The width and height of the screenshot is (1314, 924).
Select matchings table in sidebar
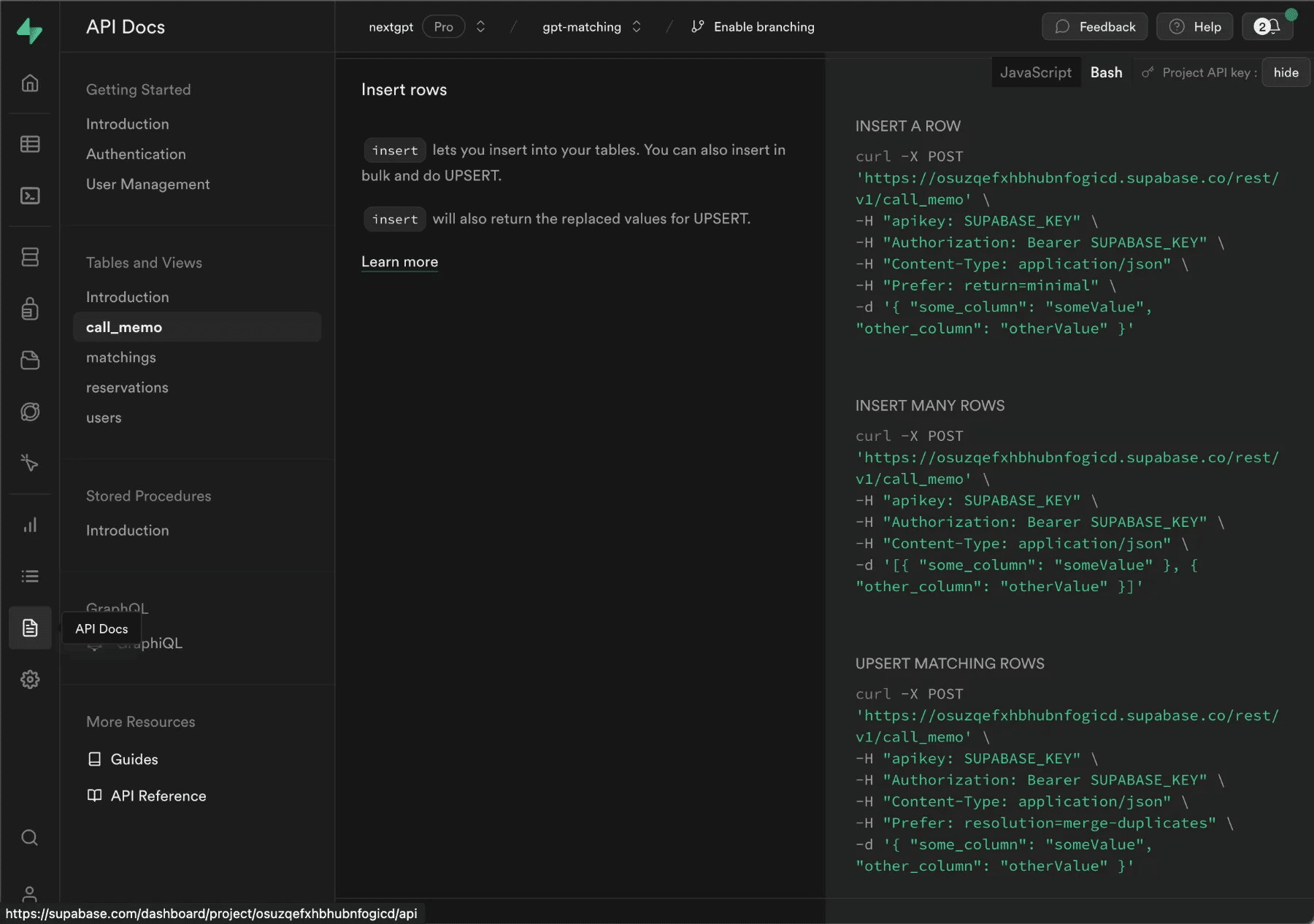coord(121,358)
